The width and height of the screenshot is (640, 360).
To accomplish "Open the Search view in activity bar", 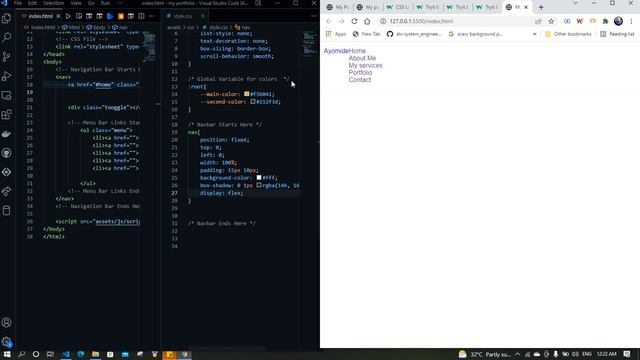I will pos(7,37).
